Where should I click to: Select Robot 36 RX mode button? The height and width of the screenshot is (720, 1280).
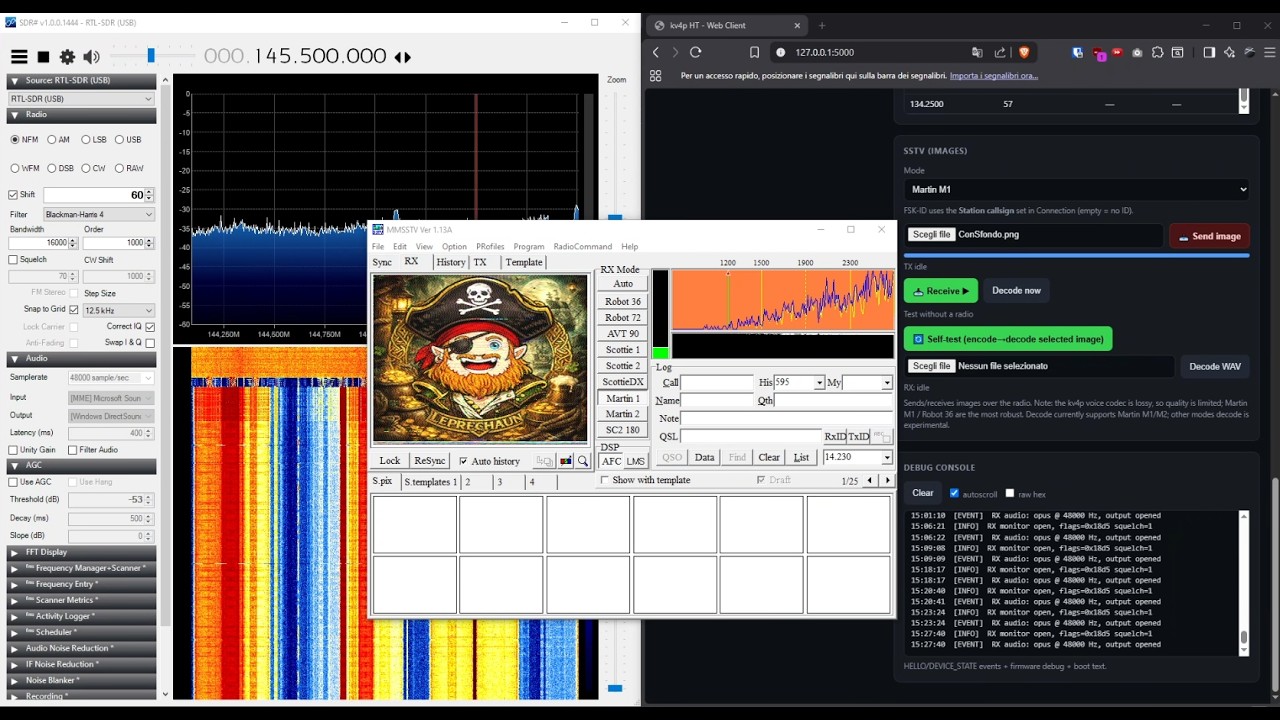tap(623, 302)
